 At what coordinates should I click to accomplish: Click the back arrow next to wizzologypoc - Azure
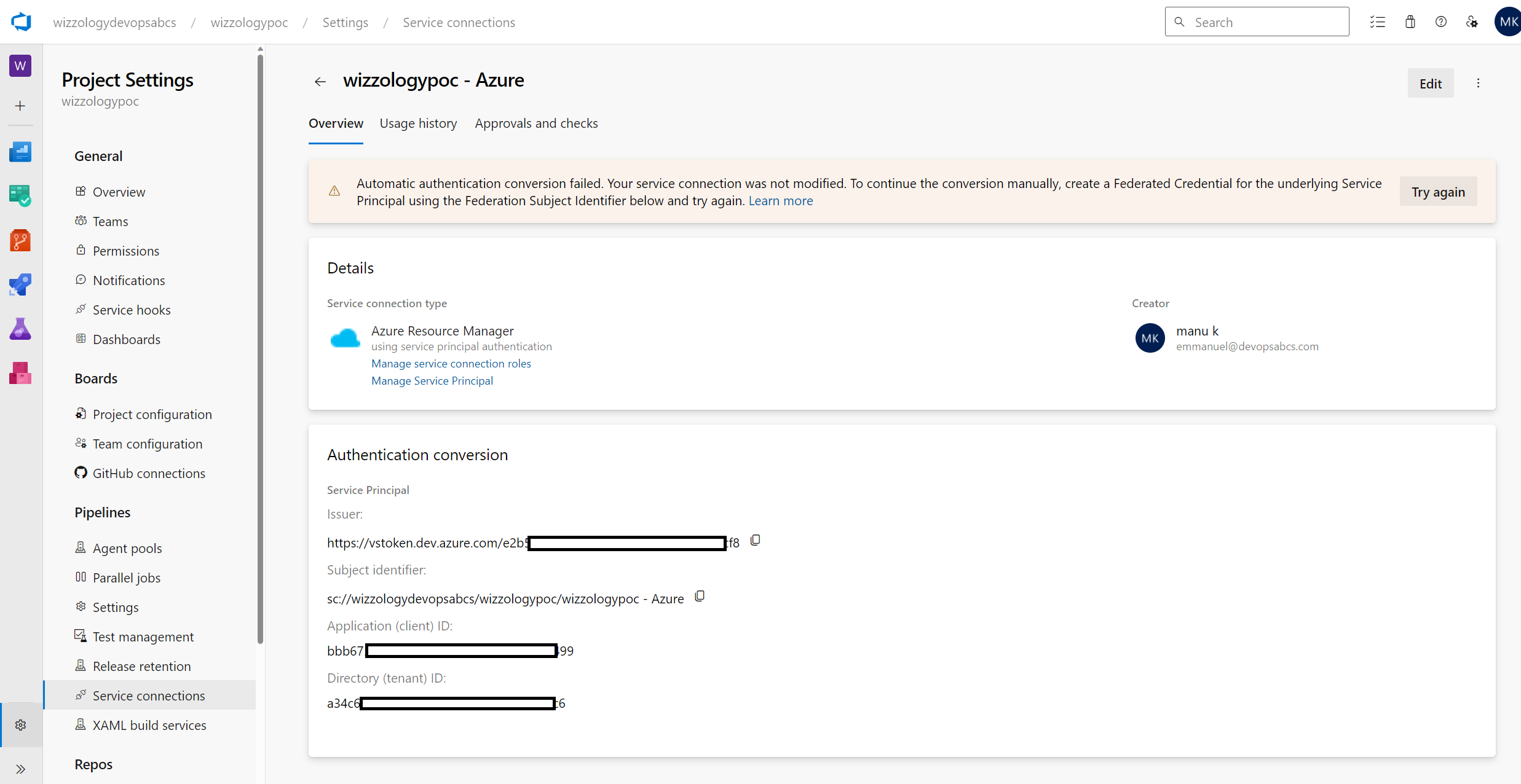point(320,82)
